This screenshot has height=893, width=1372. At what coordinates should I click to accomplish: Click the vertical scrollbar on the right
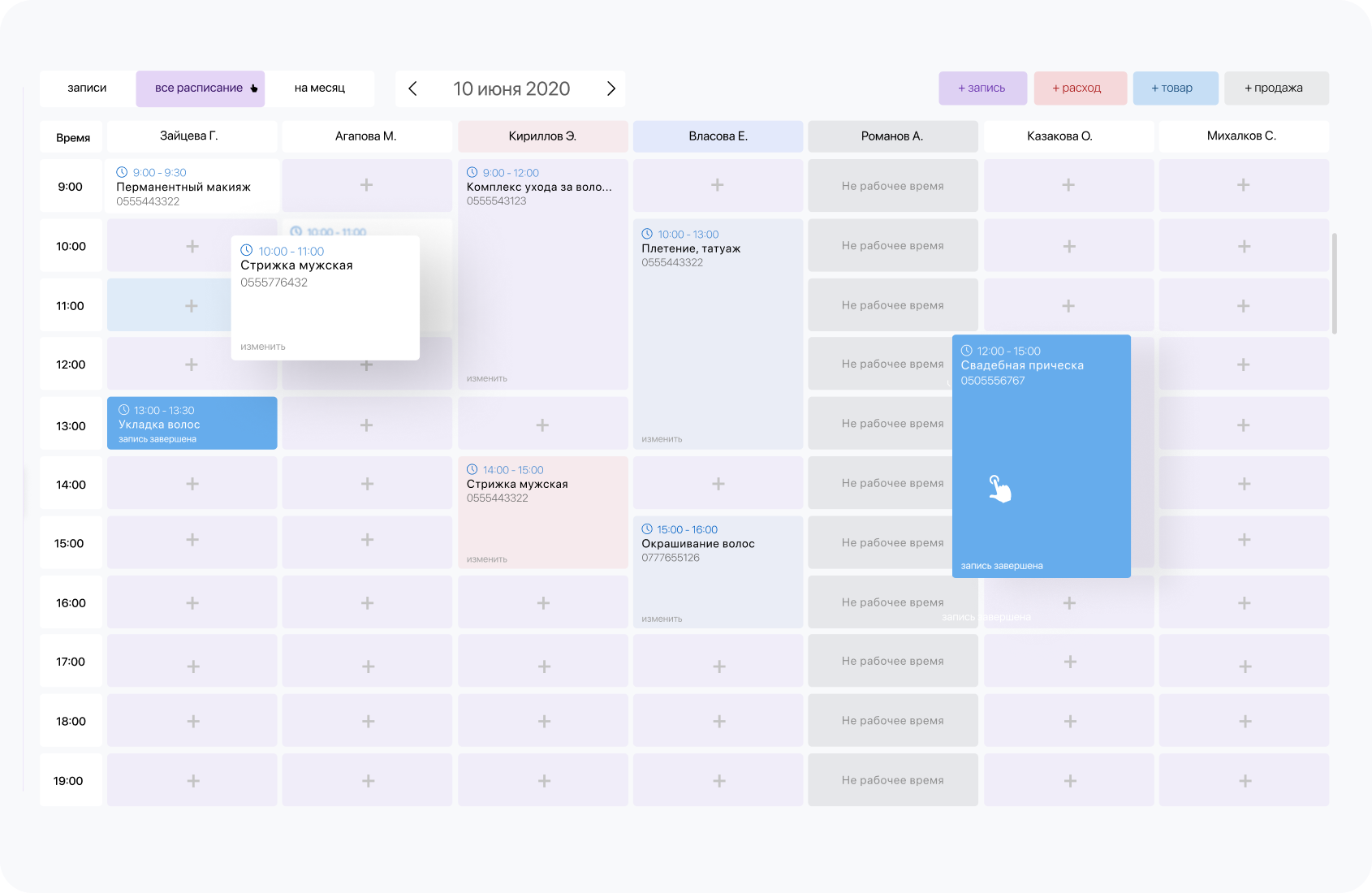pyautogui.click(x=1335, y=283)
